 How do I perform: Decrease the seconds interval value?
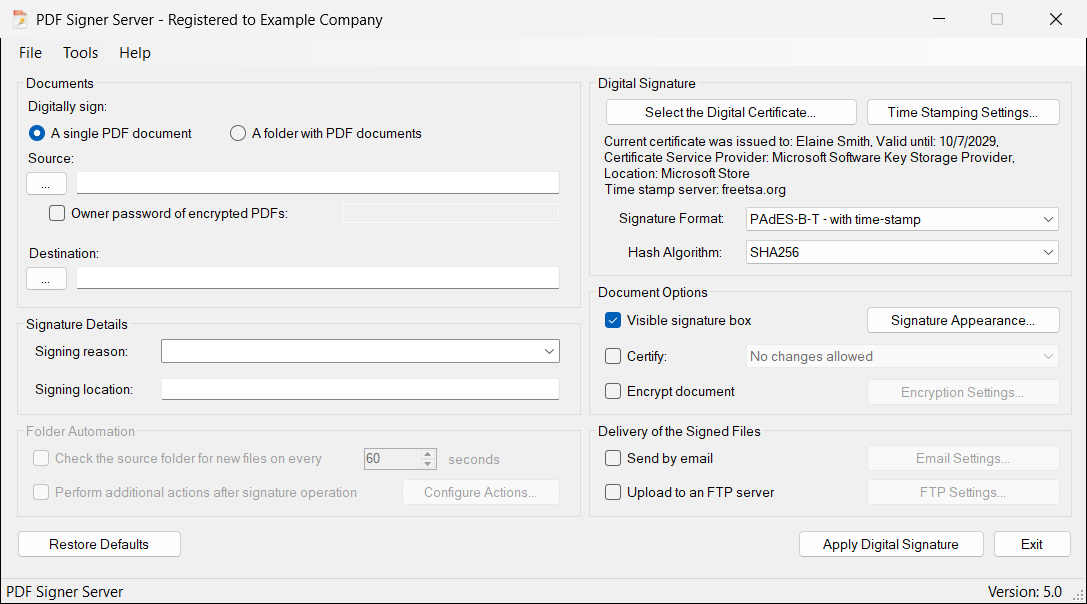pos(428,464)
